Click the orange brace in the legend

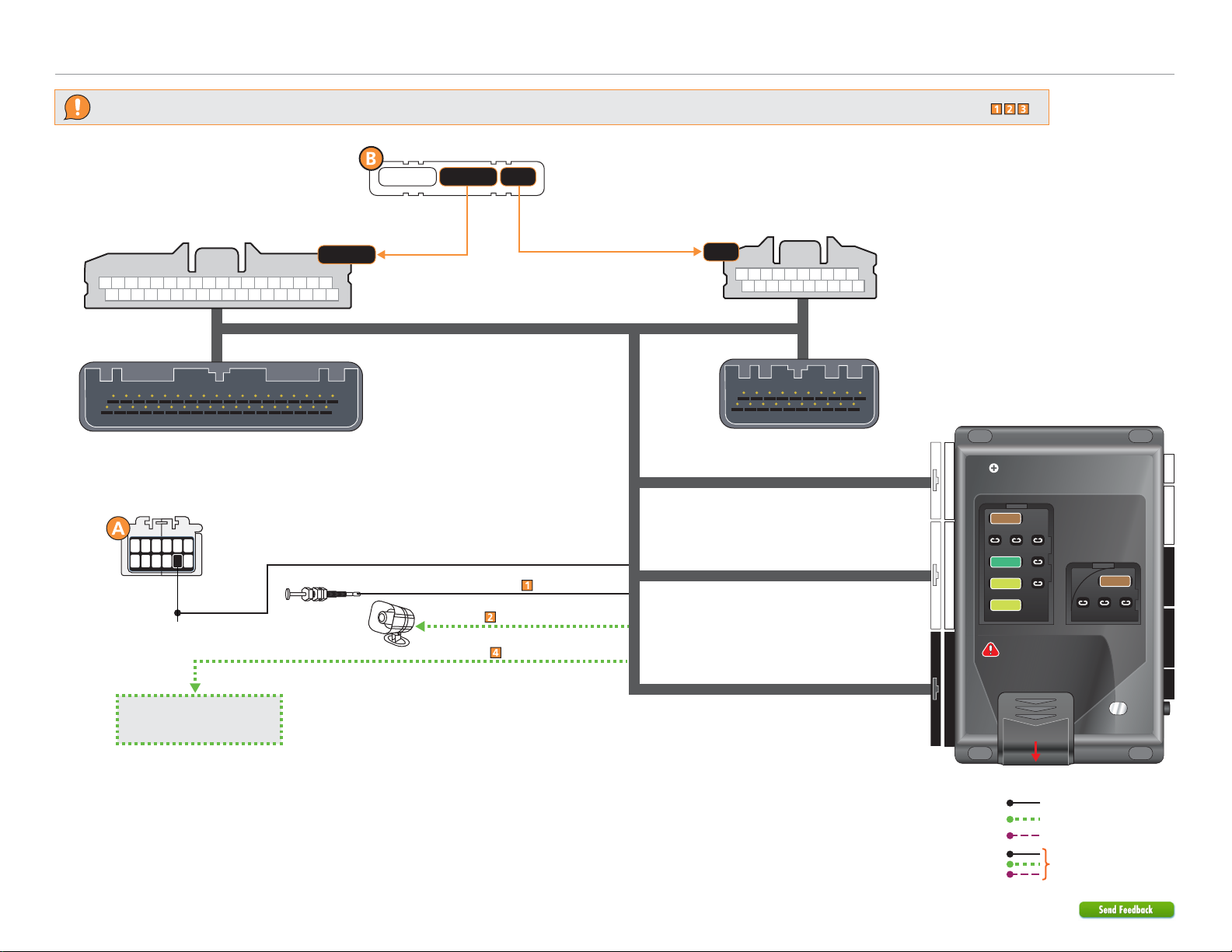1046,863
